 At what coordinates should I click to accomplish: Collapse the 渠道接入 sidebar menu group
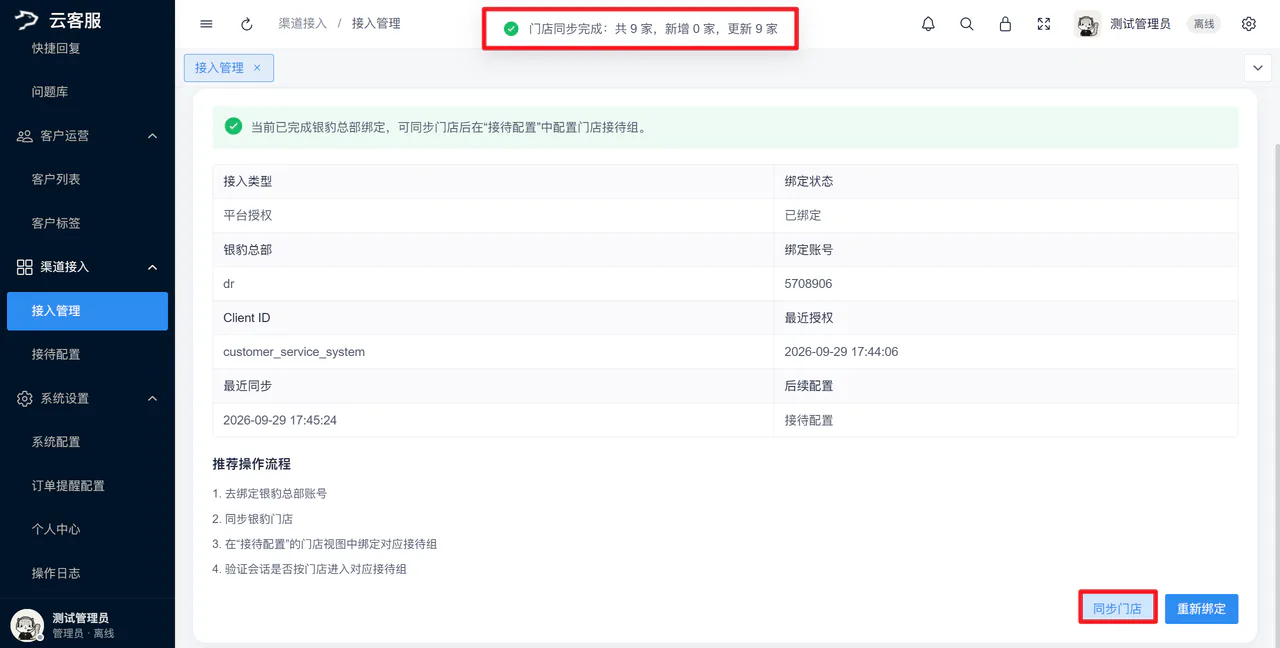click(x=87, y=267)
